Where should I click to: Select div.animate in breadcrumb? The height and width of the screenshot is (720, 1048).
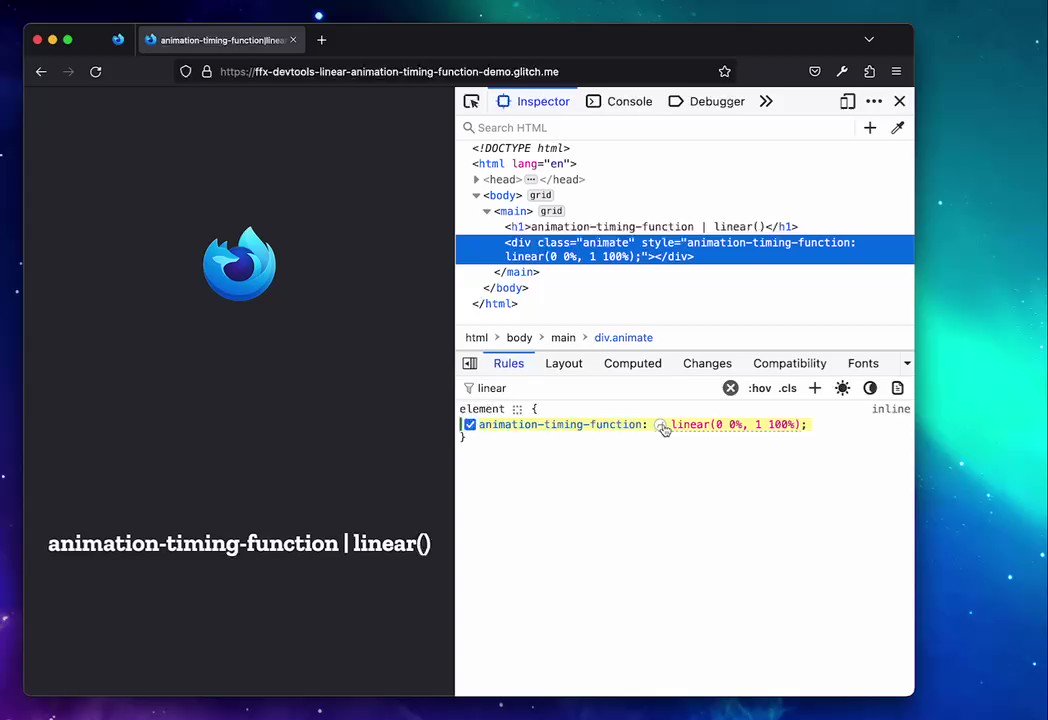pos(624,338)
